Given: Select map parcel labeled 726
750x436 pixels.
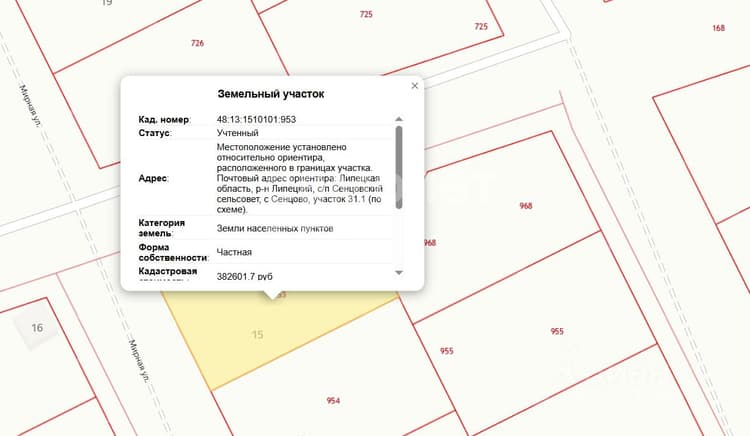Looking at the screenshot, I should 198,43.
